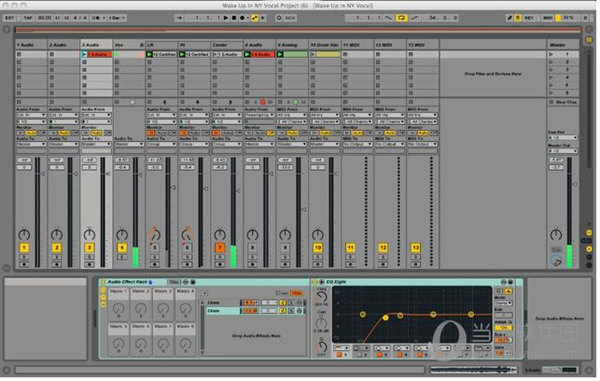This screenshot has width=600, height=381.
Task: Toggle the KEY map mode button
Action: (529, 18)
